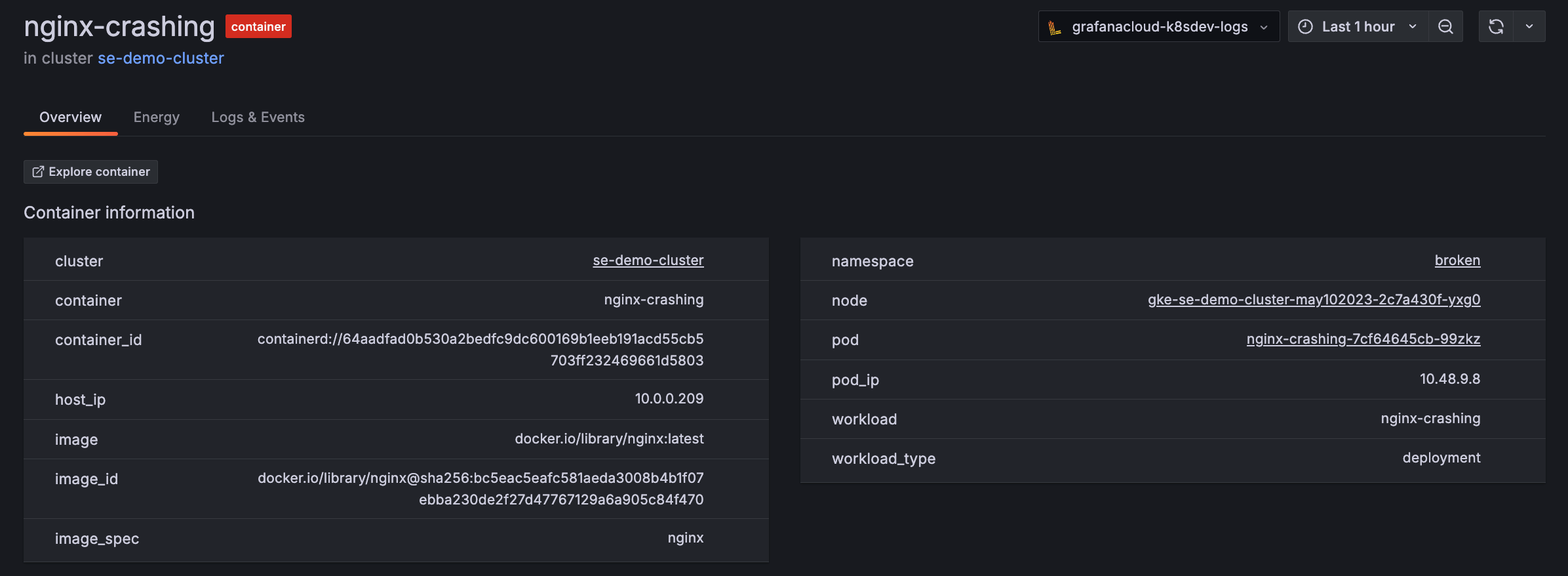Image resolution: width=1568 pixels, height=576 pixels.
Task: Click the Loki datasource logo icon
Action: [x=1055, y=28]
